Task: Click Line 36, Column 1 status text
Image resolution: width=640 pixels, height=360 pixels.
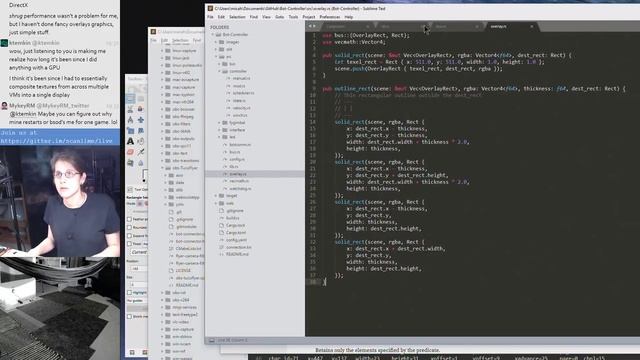Action: [232, 340]
